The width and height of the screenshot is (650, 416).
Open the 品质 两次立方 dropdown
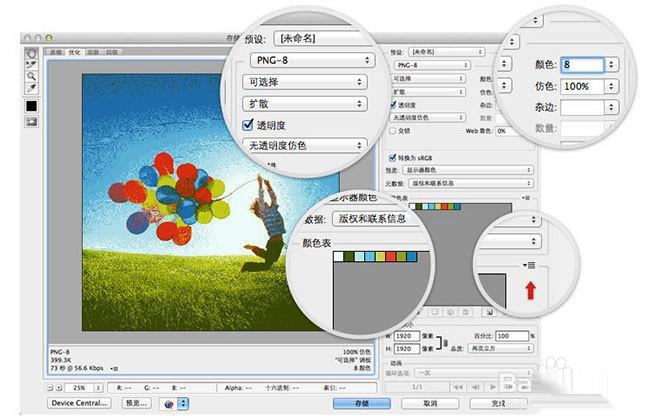[500, 348]
